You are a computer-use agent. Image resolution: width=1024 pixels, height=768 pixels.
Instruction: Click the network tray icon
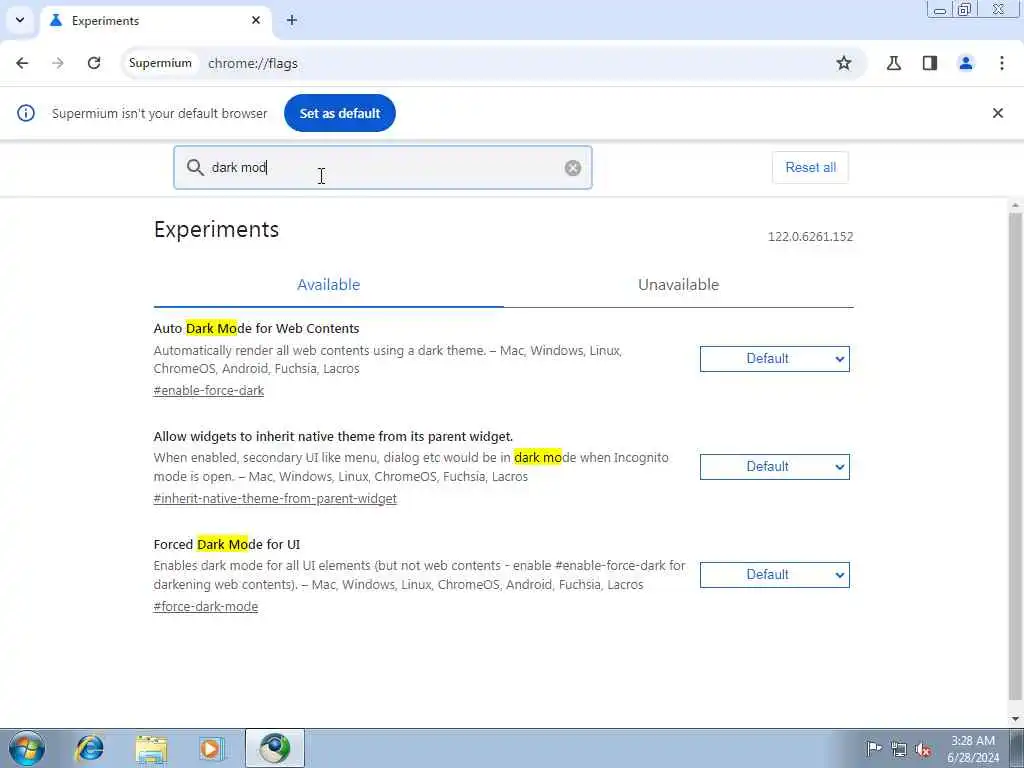(x=899, y=749)
